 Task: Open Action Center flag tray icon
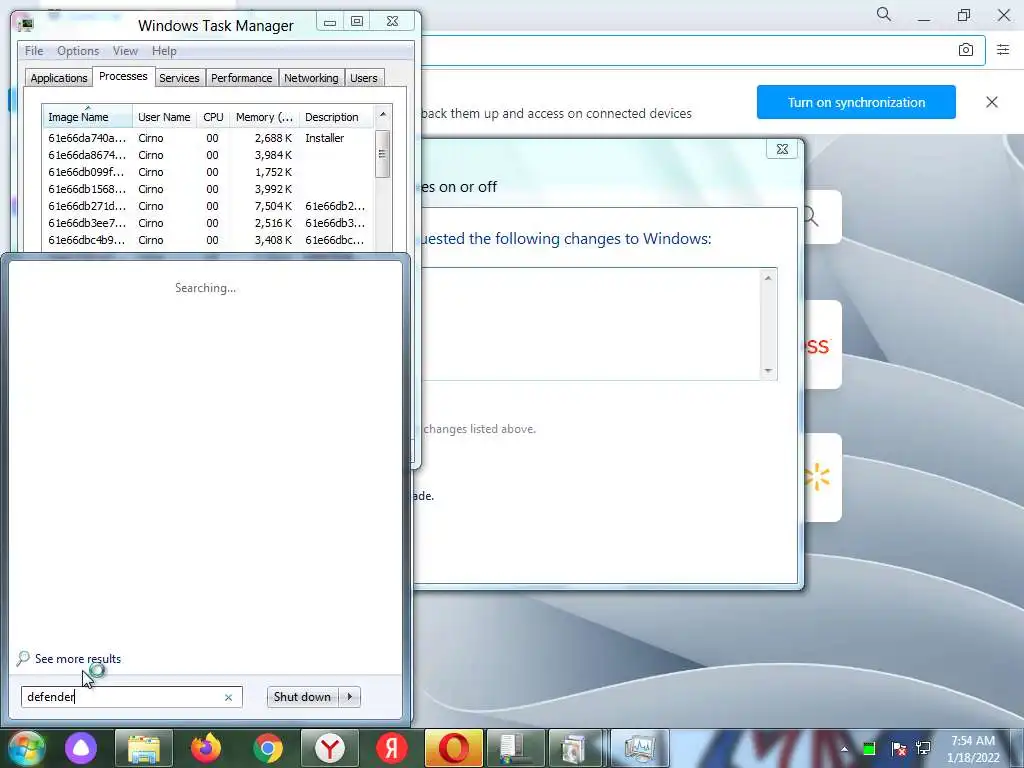tap(899, 749)
